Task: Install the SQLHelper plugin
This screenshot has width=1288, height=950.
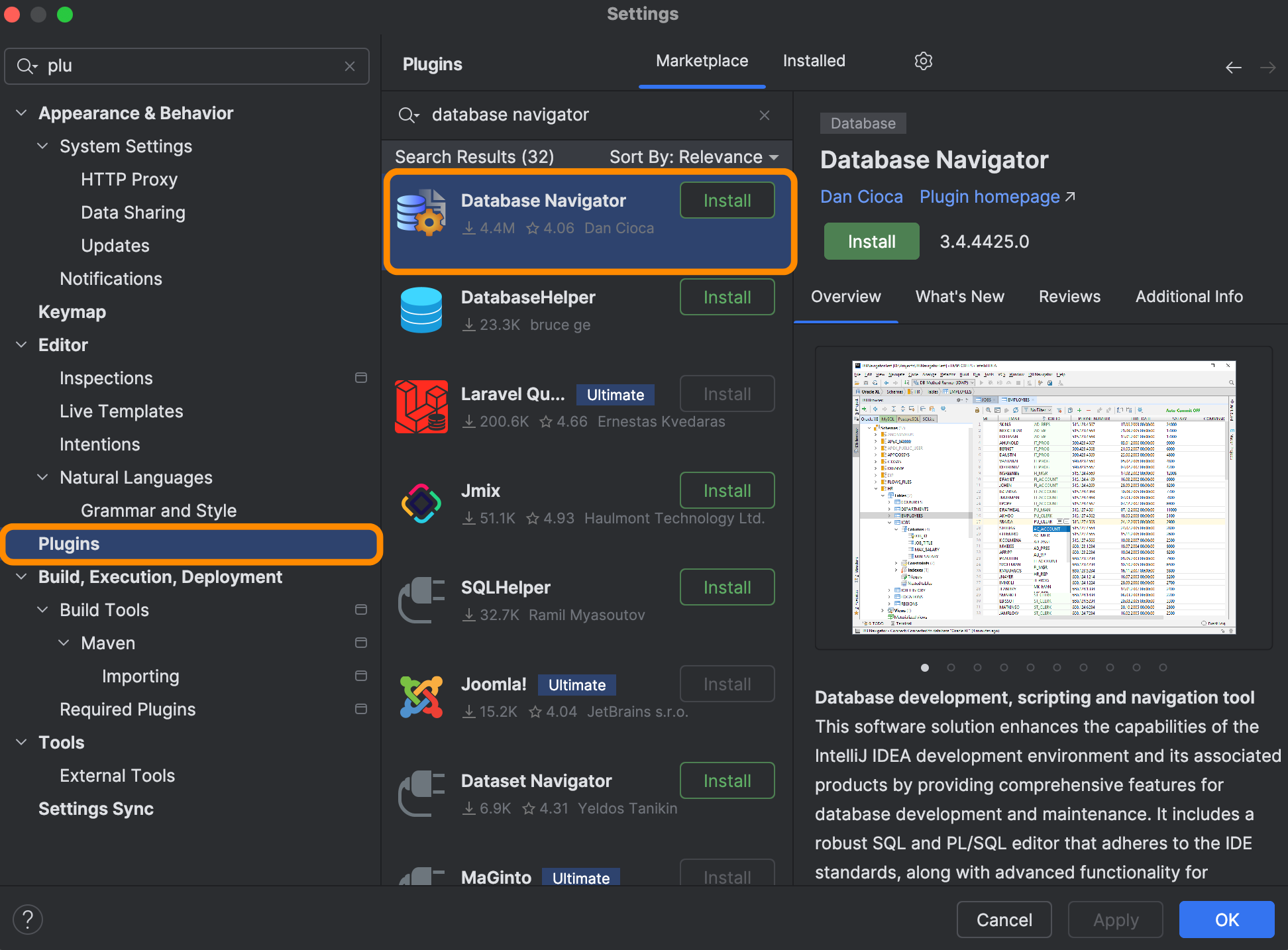Action: click(727, 587)
